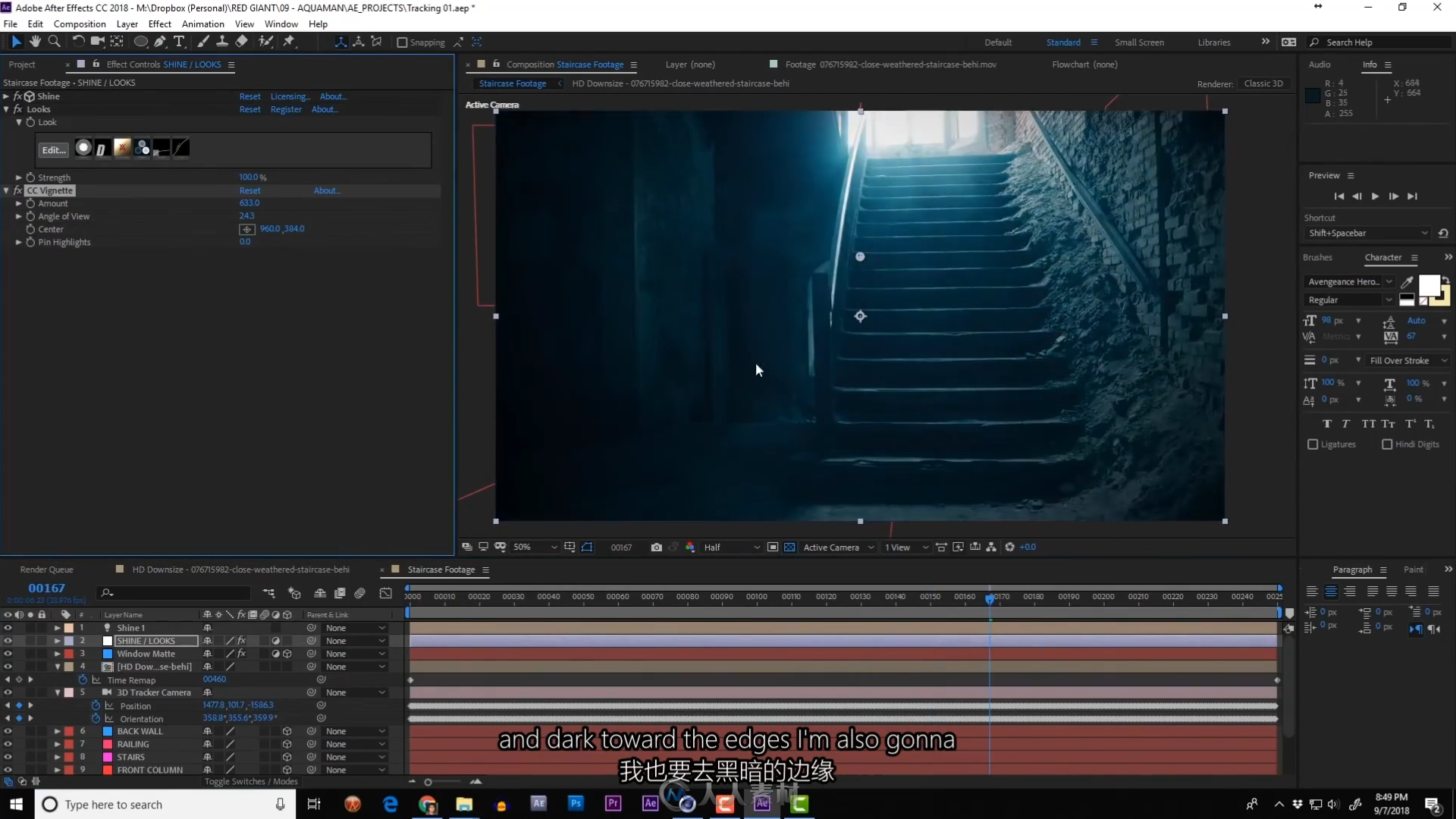Viewport: 1456px width, 819px height.
Task: Enable the Hindi Digits checkbox
Action: tap(1387, 444)
